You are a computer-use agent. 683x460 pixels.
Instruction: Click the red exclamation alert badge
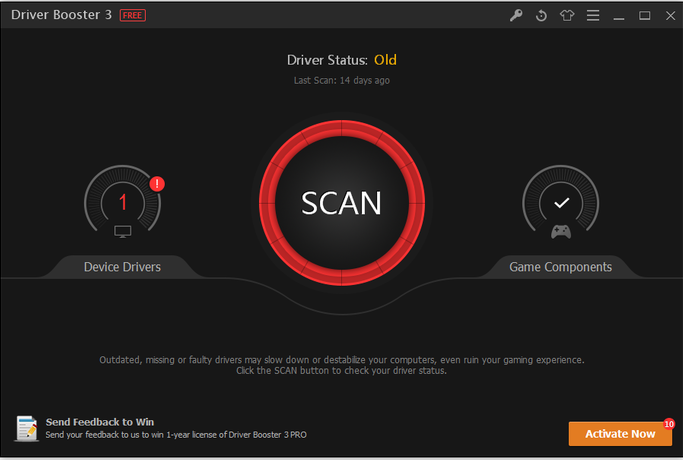[157, 184]
